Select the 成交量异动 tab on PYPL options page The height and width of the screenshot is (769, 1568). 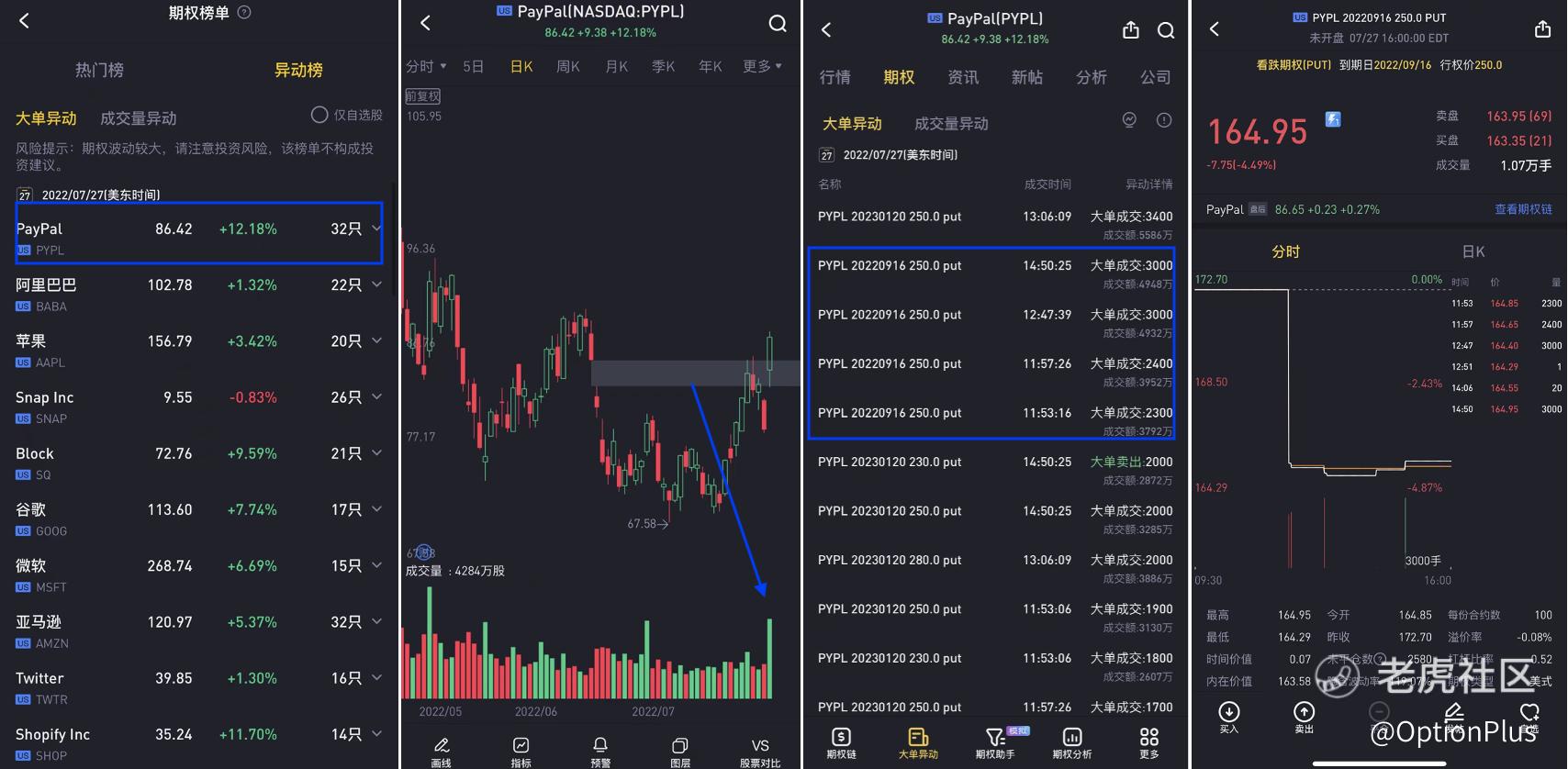click(x=951, y=124)
